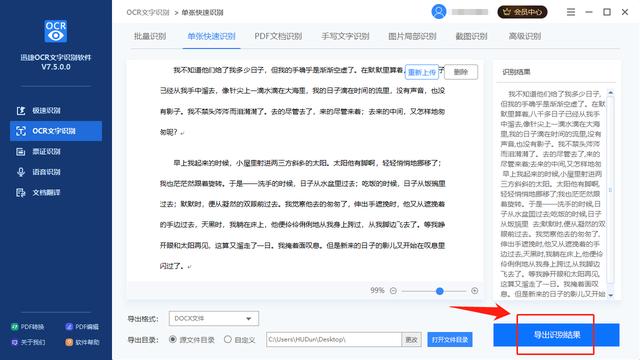
Task: Click the 删除 button
Action: (461, 72)
